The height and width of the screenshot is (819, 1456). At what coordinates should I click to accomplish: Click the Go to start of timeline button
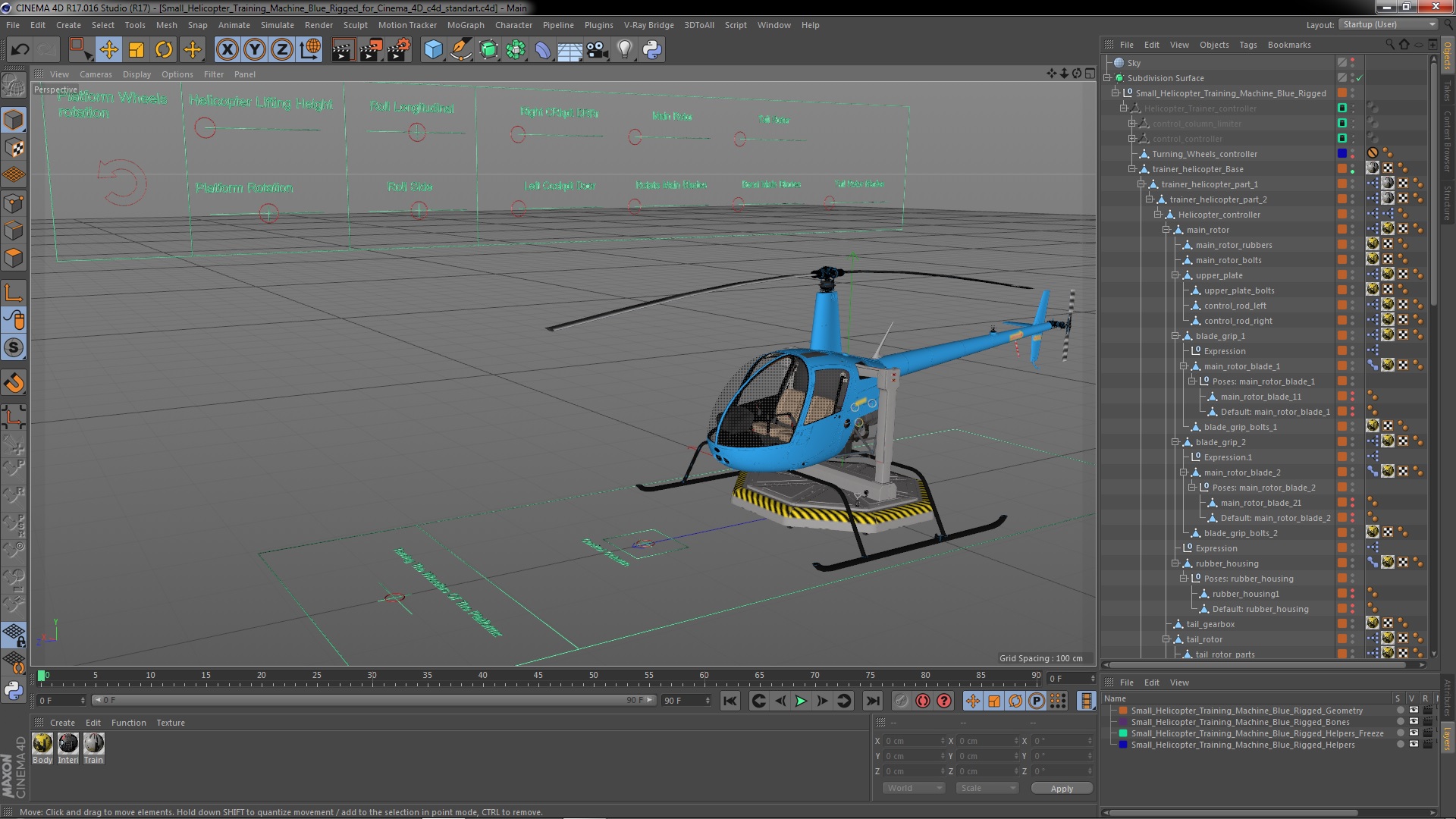pos(730,701)
